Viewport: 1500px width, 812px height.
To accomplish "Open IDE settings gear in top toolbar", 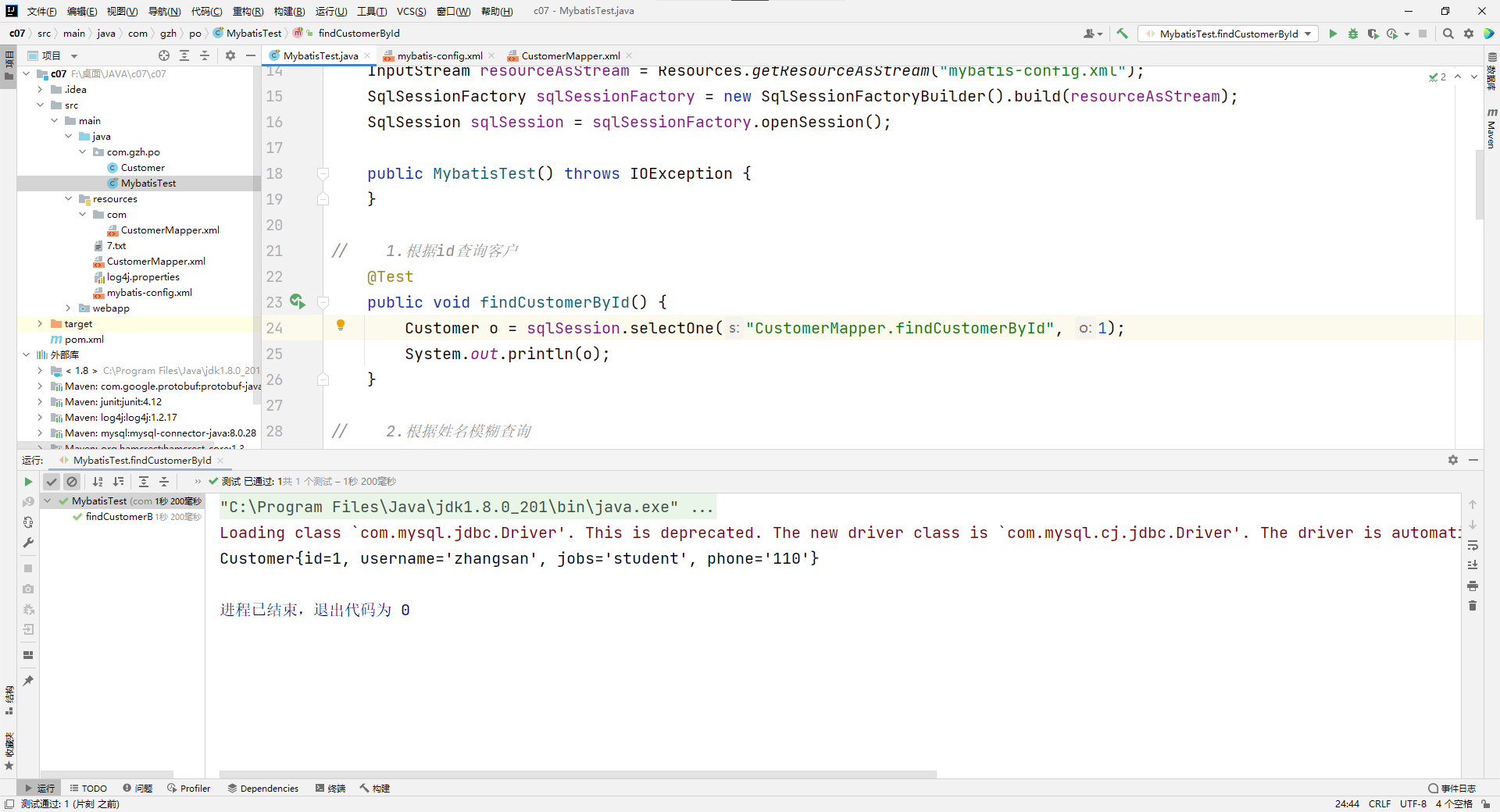I will tap(1469, 34).
